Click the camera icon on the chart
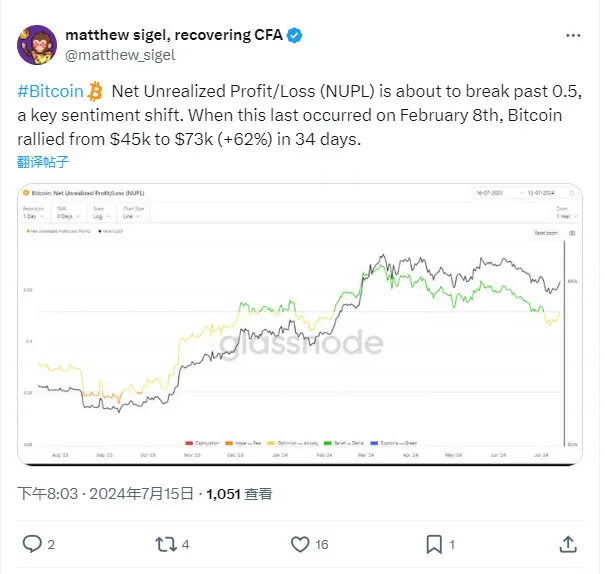605x574 pixels. [571, 232]
